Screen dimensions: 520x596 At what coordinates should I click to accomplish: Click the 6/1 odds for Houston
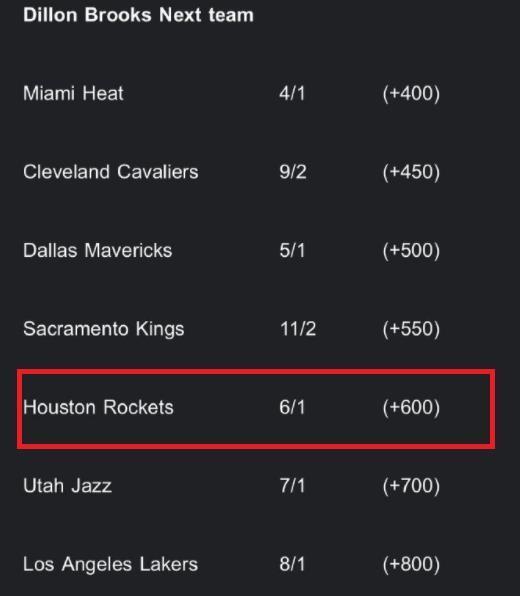(x=292, y=407)
